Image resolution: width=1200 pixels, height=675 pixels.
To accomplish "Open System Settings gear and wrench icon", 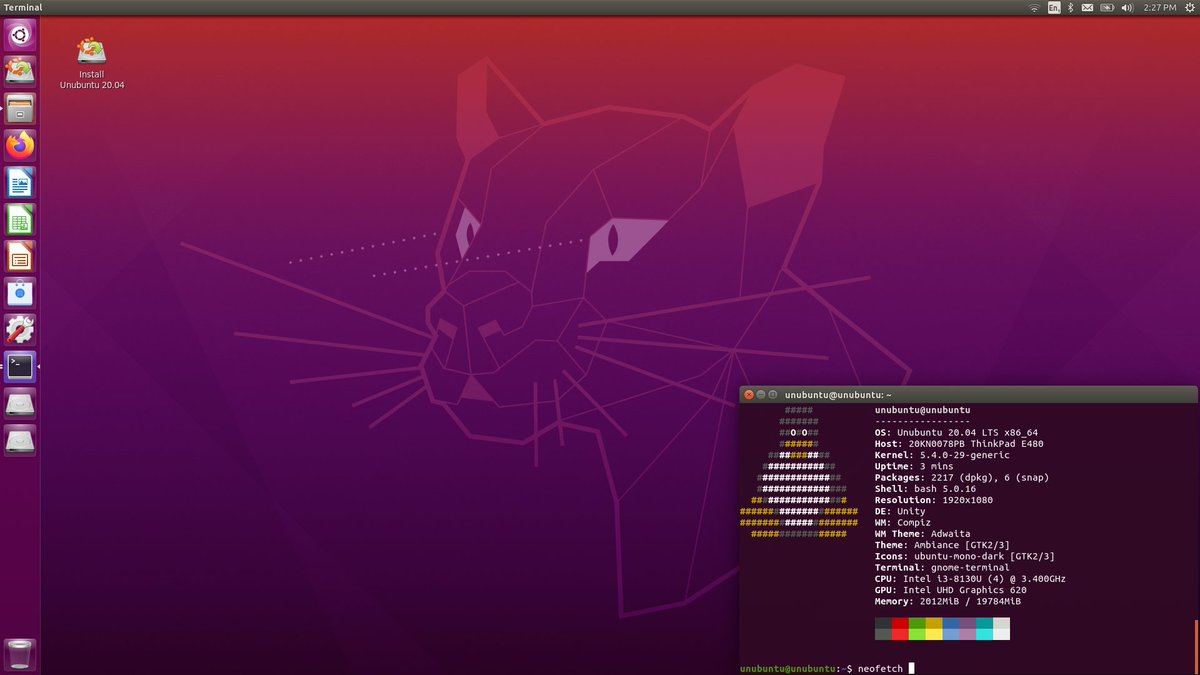I will tap(20, 330).
